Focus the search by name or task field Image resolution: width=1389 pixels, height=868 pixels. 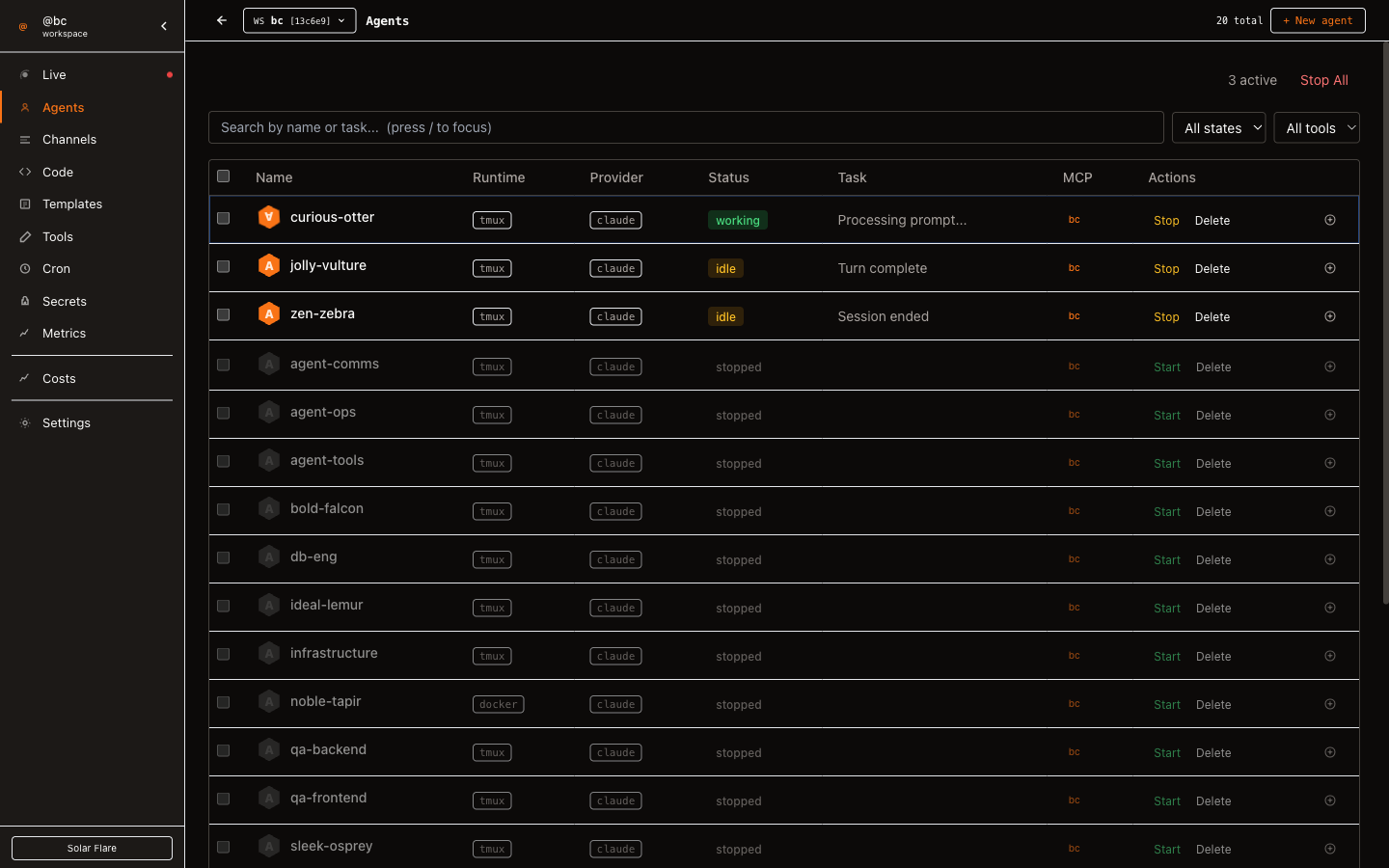coord(686,127)
